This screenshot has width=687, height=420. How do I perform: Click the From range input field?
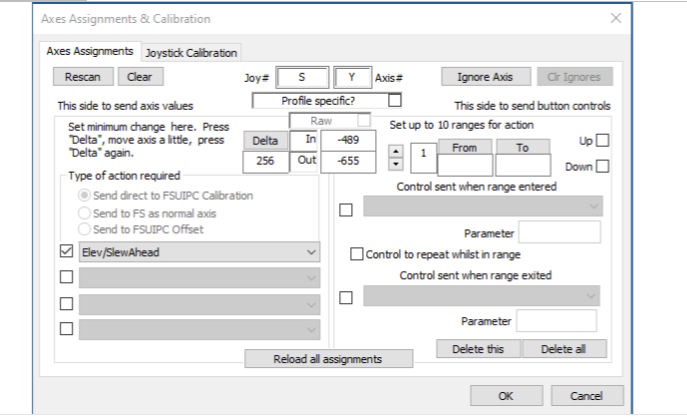(464, 165)
